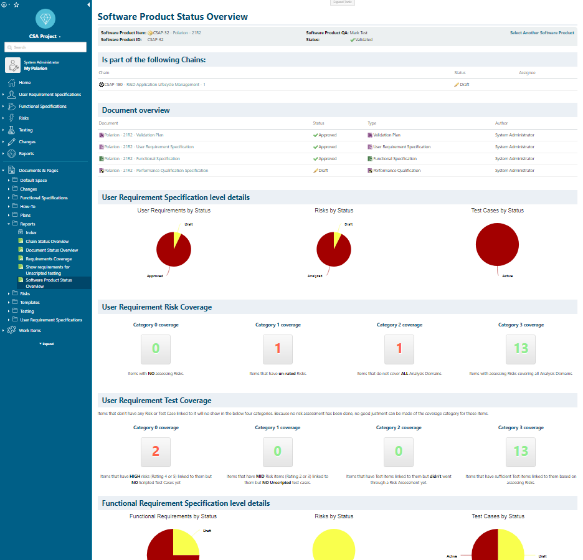Click Category 3 coverage count 13
583x560 pixels.
[521, 348]
